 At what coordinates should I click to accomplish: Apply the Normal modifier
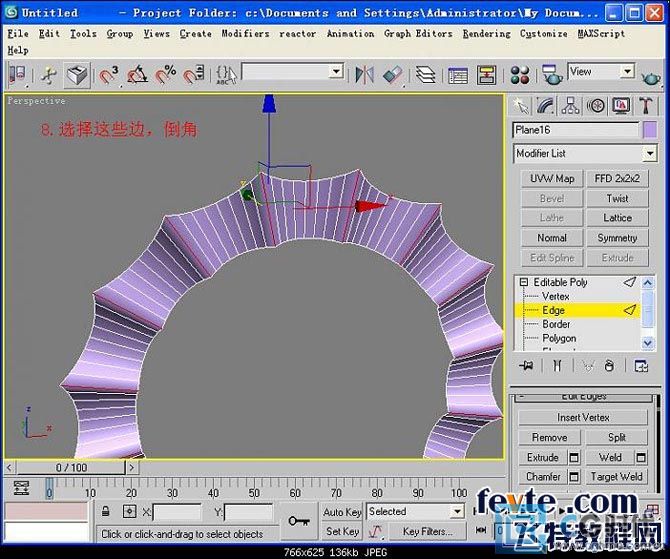pos(552,238)
